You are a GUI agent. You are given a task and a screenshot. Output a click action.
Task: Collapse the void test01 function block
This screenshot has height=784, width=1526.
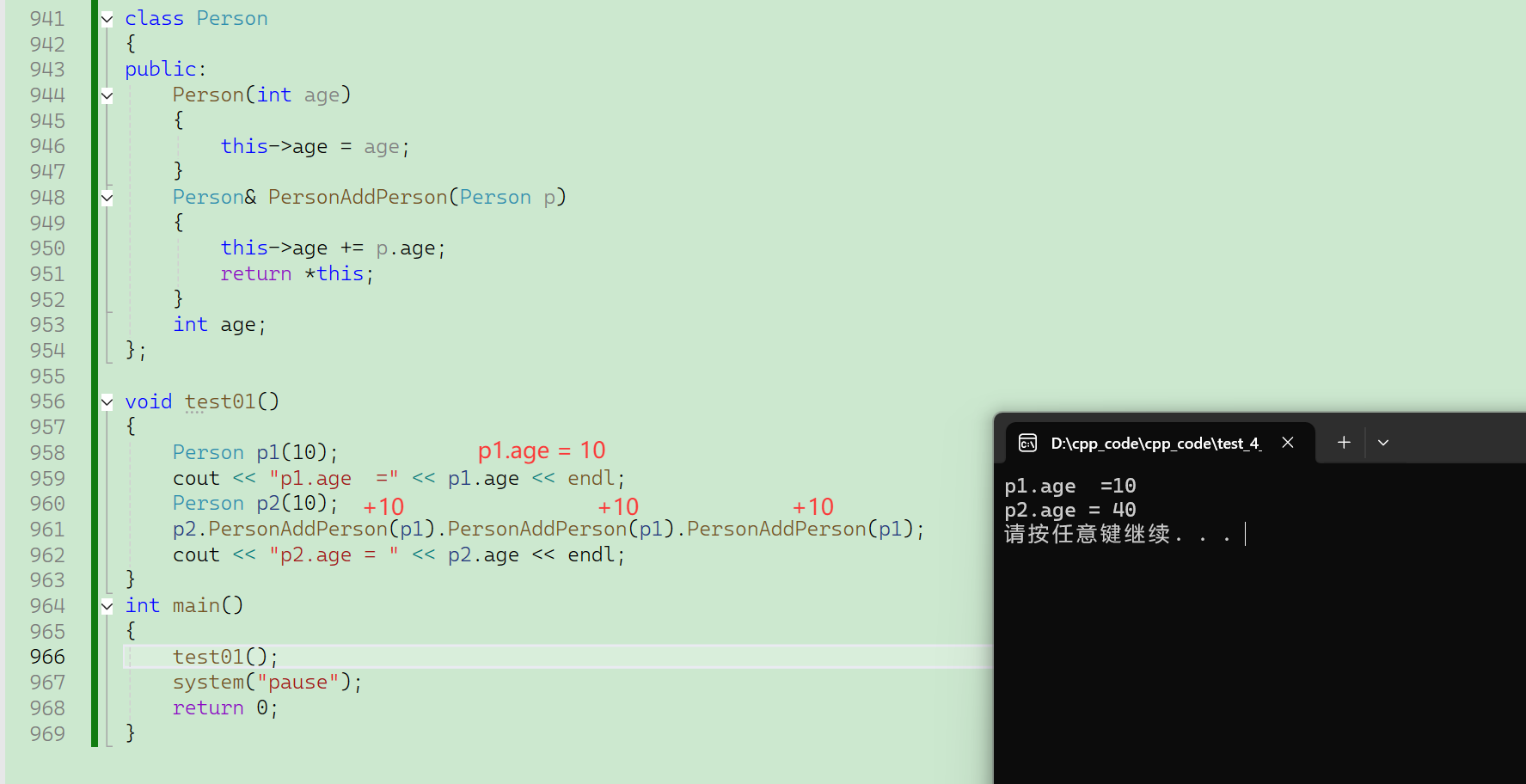click(107, 401)
